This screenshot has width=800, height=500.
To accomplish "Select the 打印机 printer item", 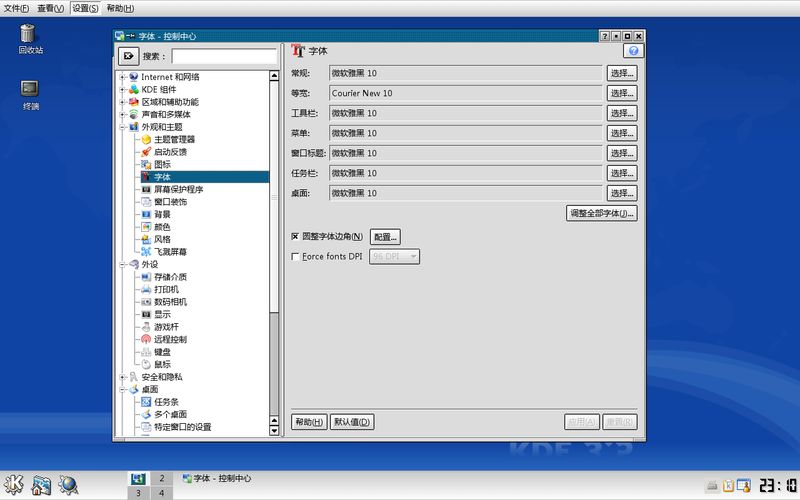I will pyautogui.click(x=166, y=289).
